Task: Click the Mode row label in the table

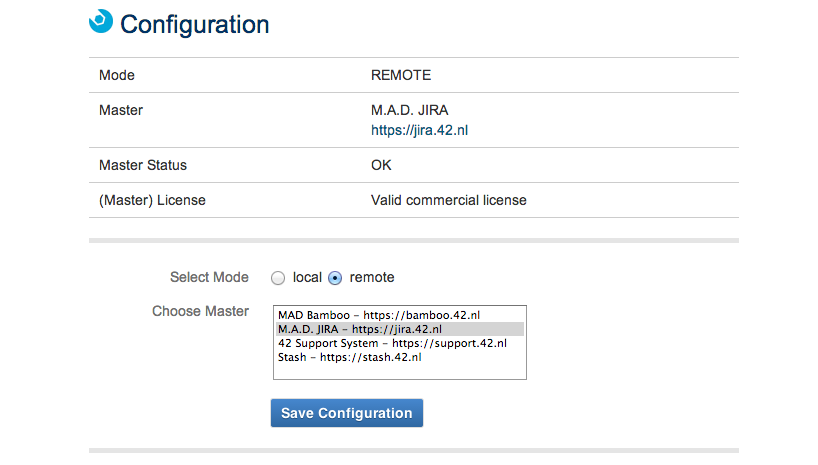Action: (x=117, y=75)
